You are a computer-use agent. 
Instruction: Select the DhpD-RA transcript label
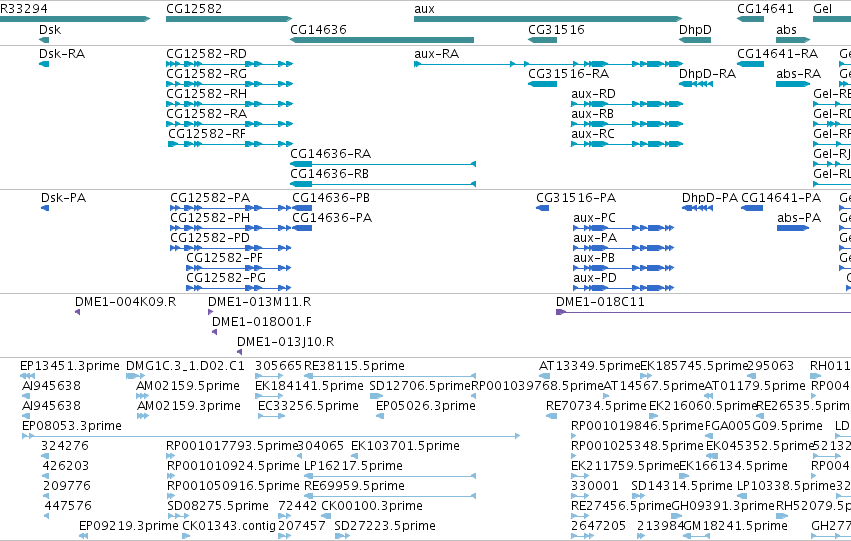(x=707, y=74)
